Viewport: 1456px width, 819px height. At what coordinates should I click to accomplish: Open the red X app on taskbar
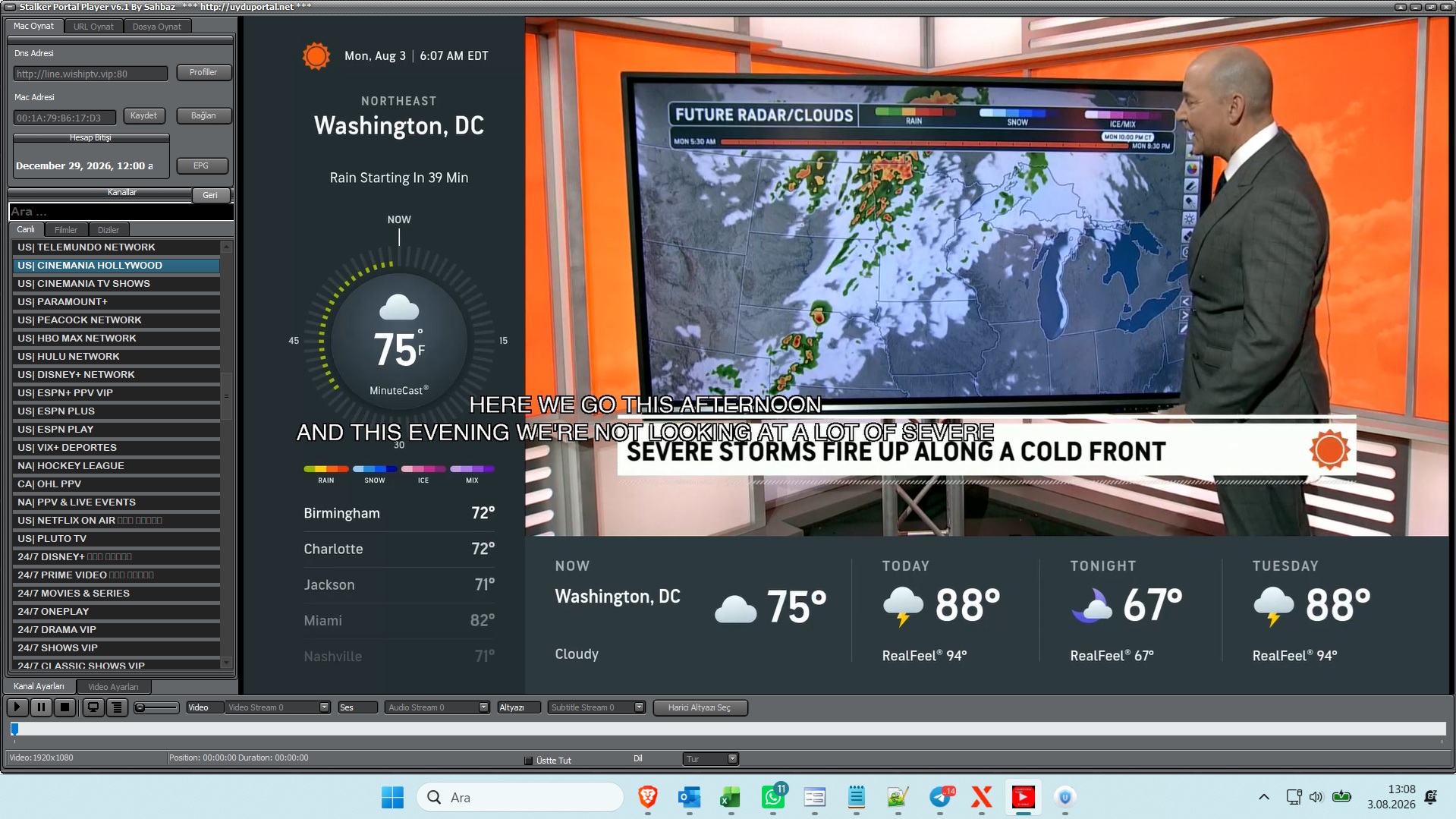click(982, 797)
